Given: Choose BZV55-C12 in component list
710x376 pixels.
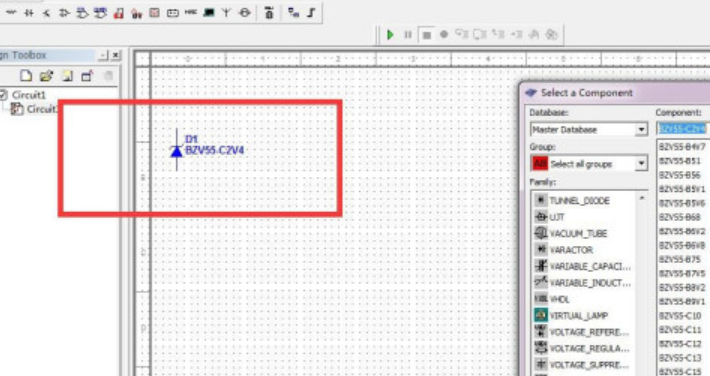Looking at the screenshot, I should pos(680,344).
